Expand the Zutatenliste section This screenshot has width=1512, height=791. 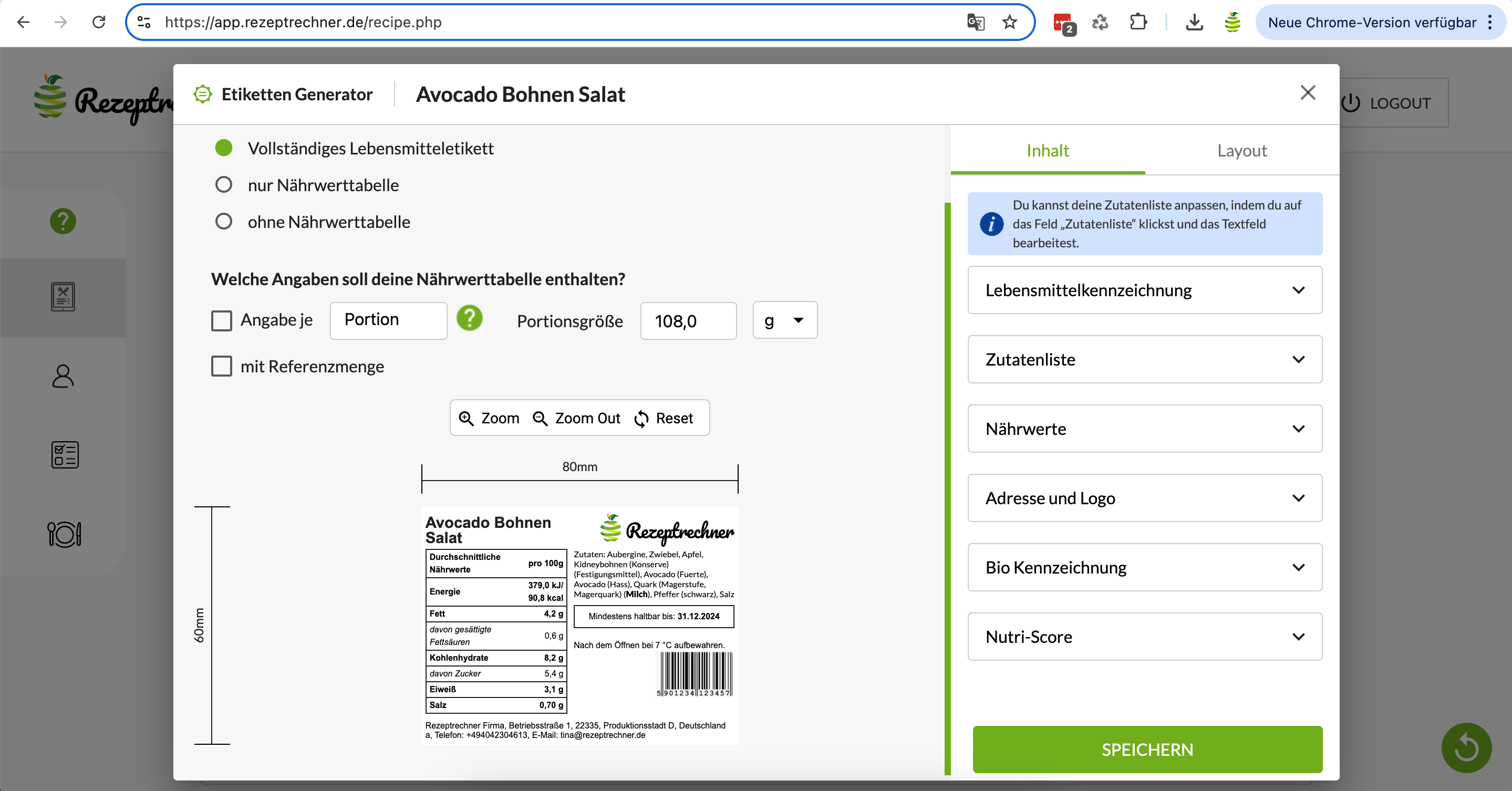[1145, 359]
